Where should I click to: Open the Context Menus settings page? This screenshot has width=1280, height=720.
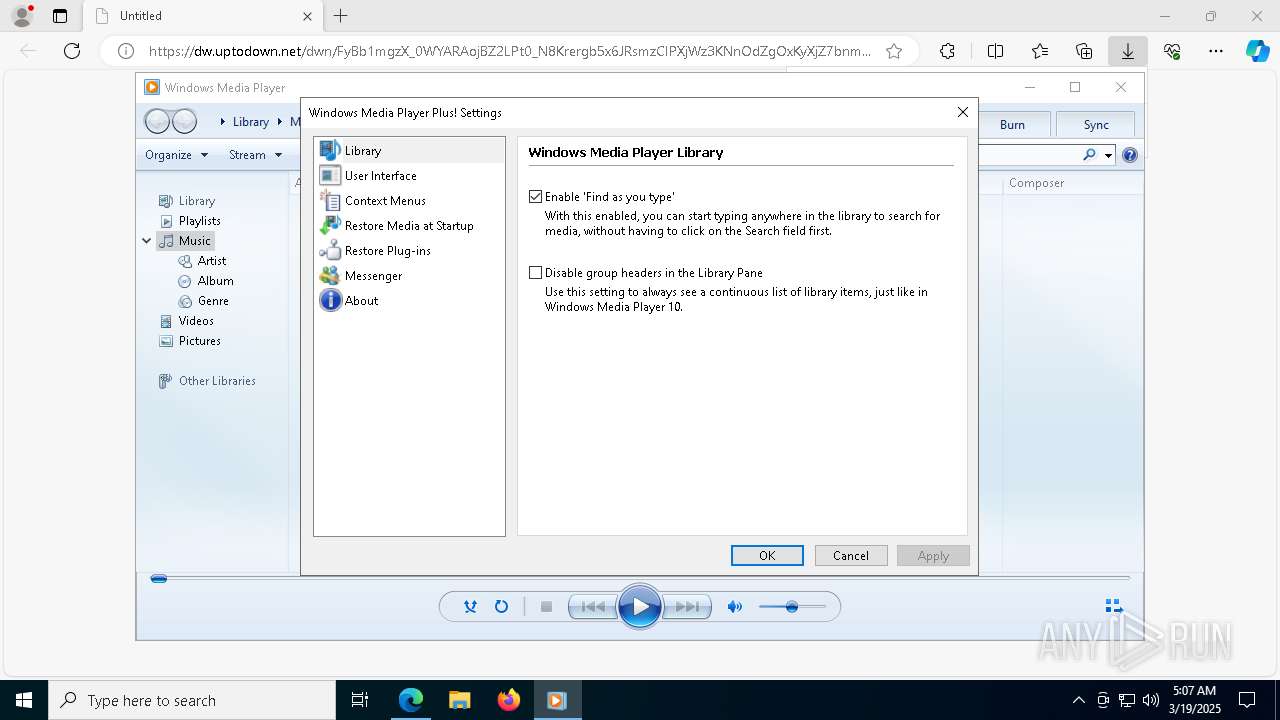[x=385, y=200]
